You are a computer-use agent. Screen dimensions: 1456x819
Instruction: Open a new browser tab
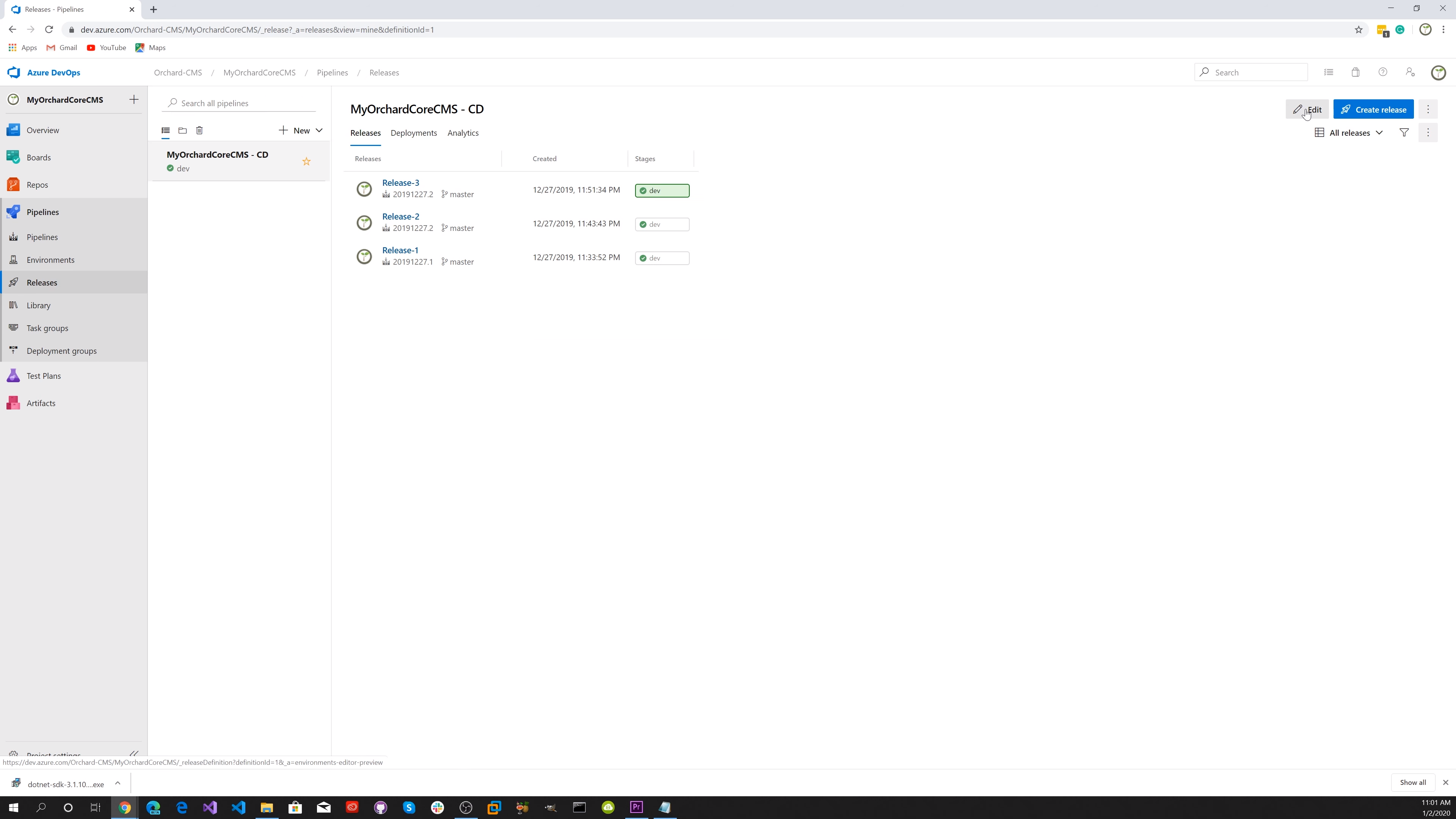(x=154, y=9)
